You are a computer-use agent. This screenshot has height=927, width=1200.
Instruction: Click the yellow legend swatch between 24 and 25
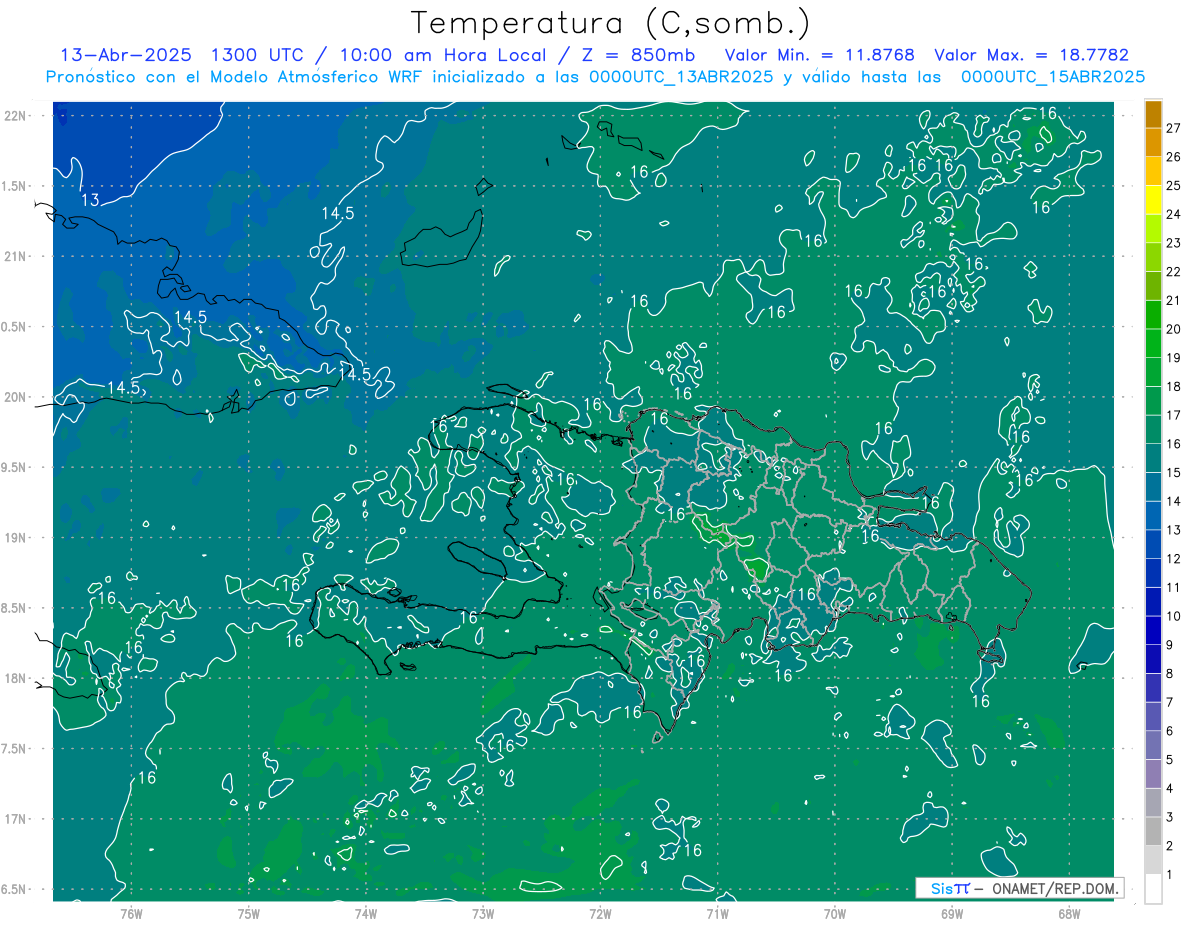coord(1153,200)
